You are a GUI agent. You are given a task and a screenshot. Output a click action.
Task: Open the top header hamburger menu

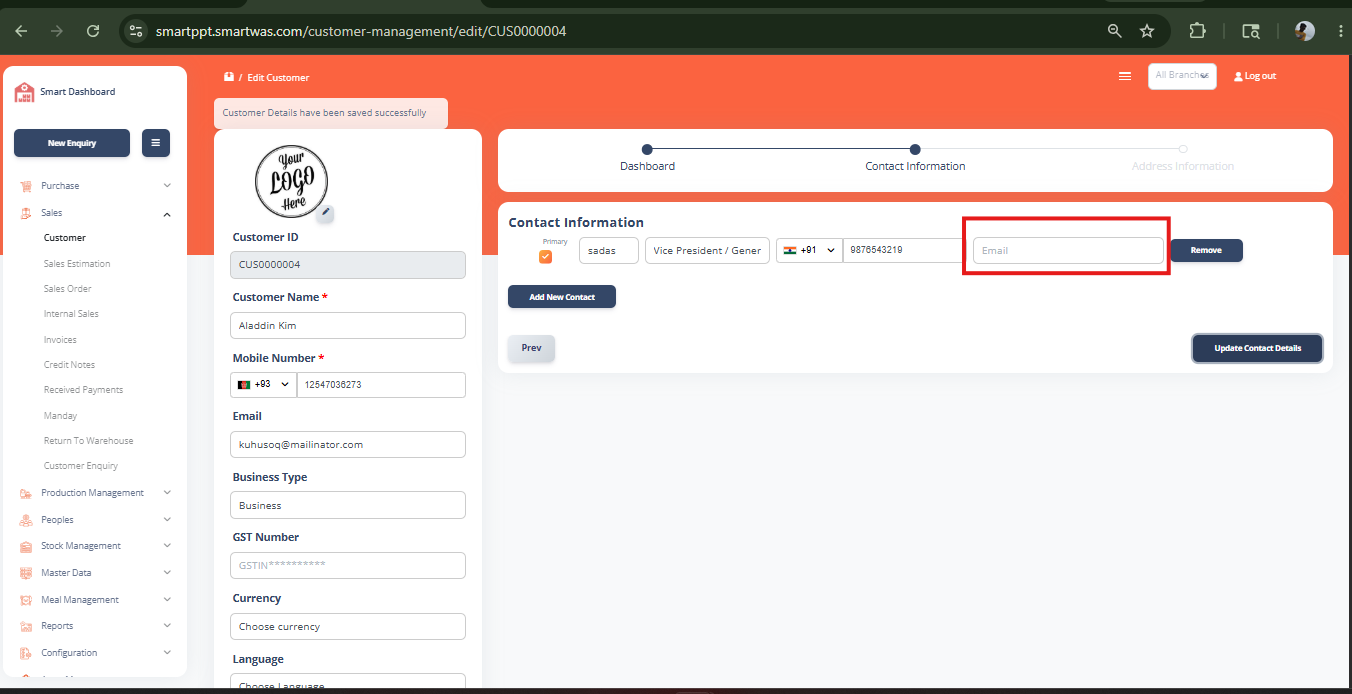[1125, 76]
